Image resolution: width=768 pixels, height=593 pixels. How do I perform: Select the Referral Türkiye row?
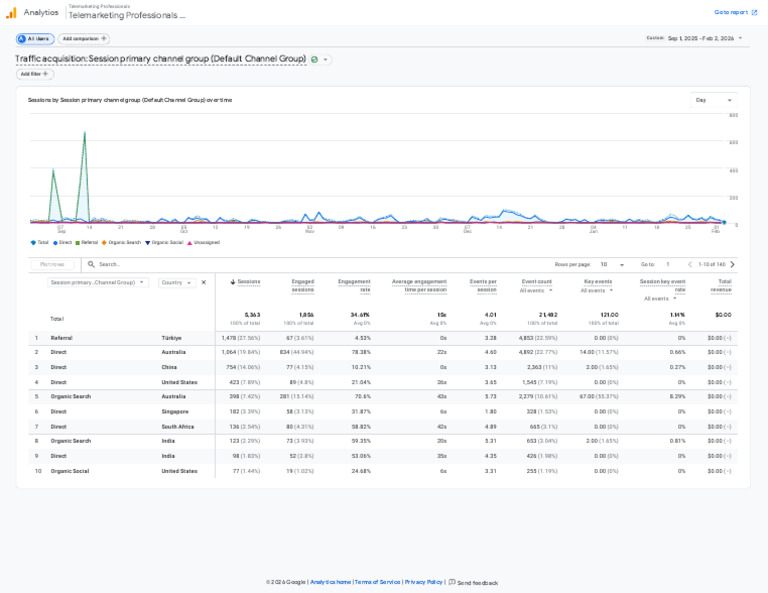tap(383, 338)
